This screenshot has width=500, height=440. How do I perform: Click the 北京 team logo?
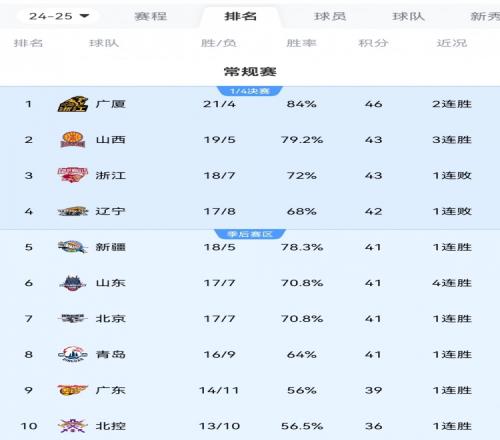click(73, 319)
